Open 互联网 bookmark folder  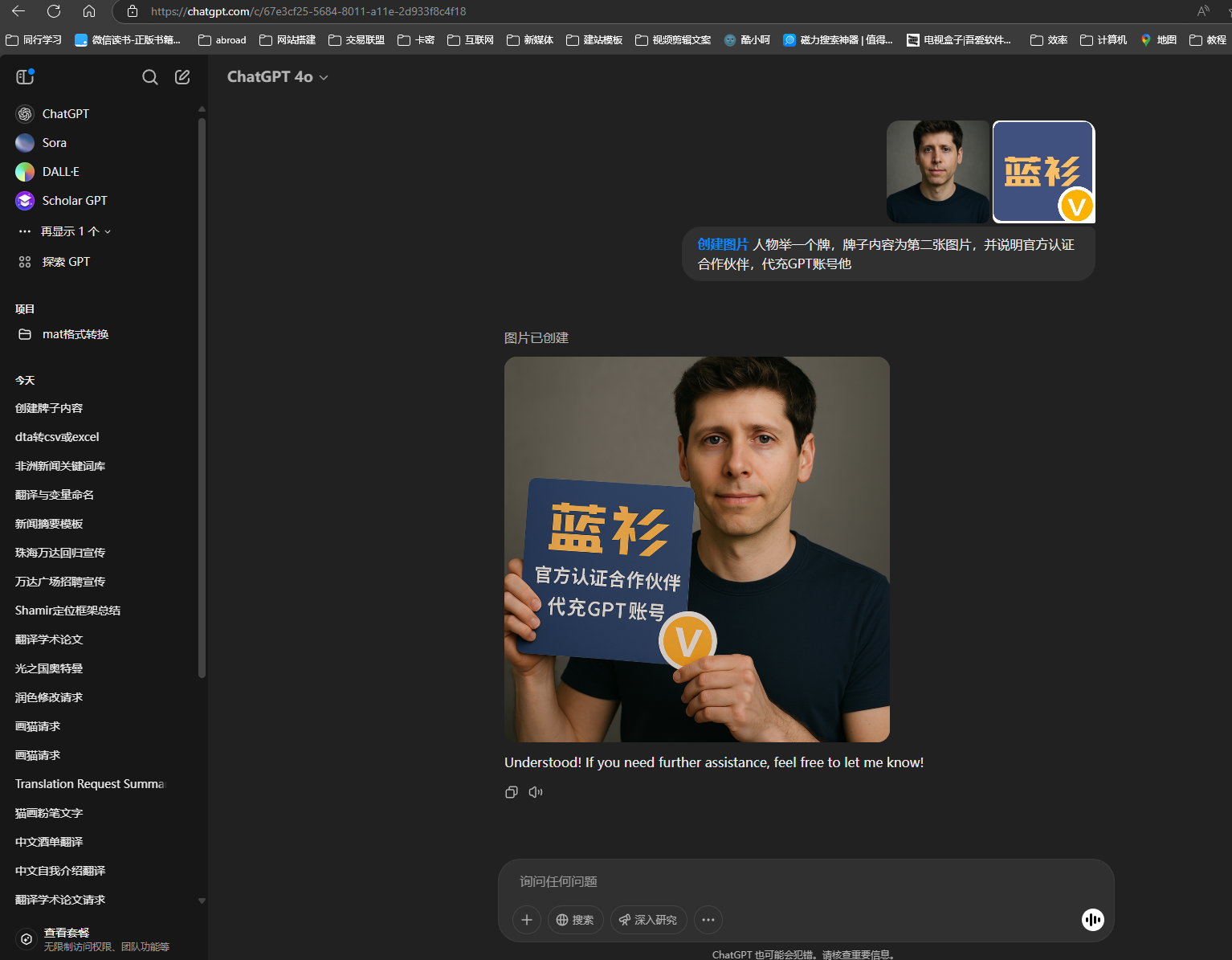pos(471,40)
